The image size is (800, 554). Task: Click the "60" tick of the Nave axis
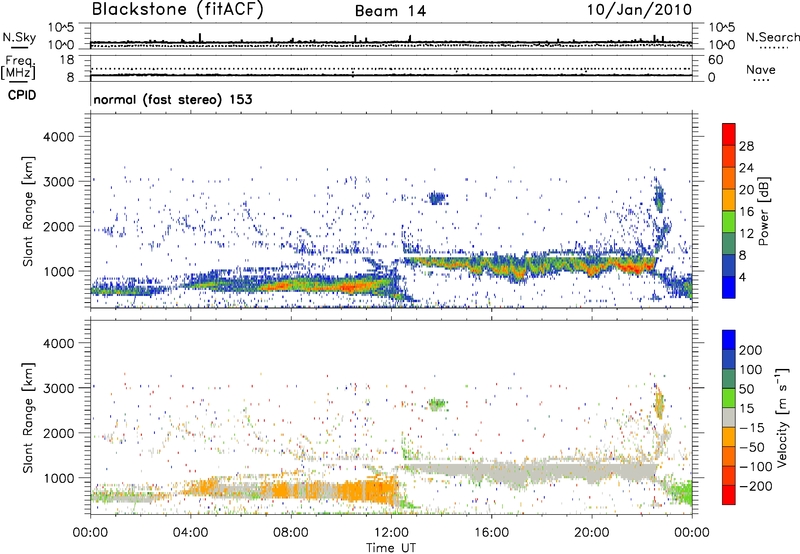click(716, 60)
